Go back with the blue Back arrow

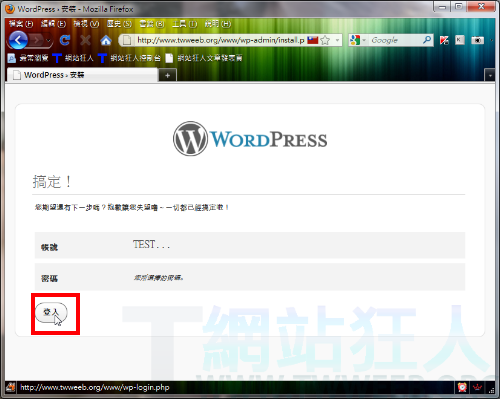pos(18,40)
